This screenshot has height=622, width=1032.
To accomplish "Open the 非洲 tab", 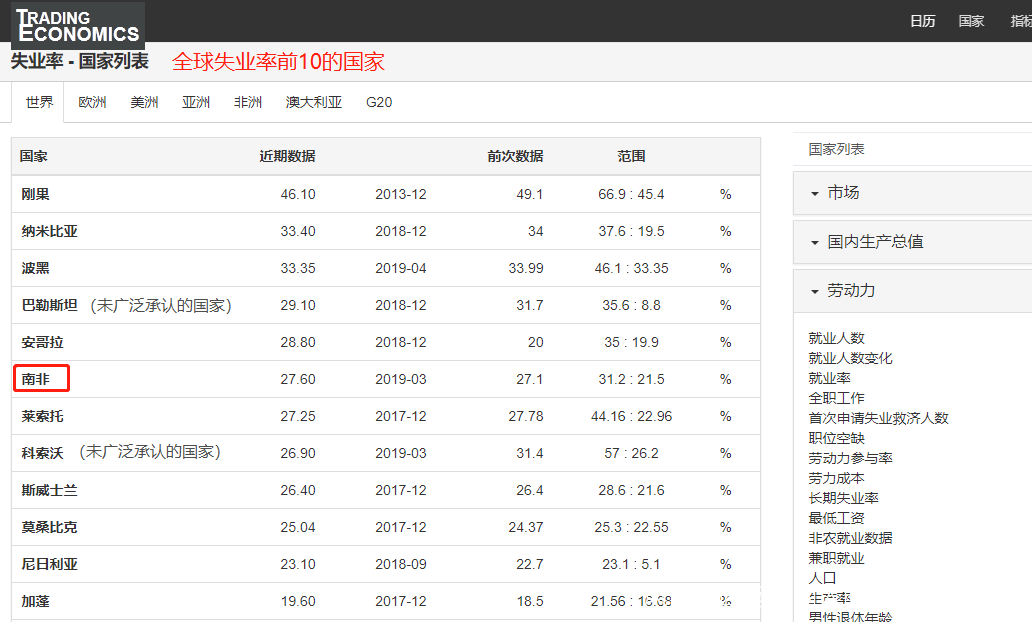I will 248,102.
